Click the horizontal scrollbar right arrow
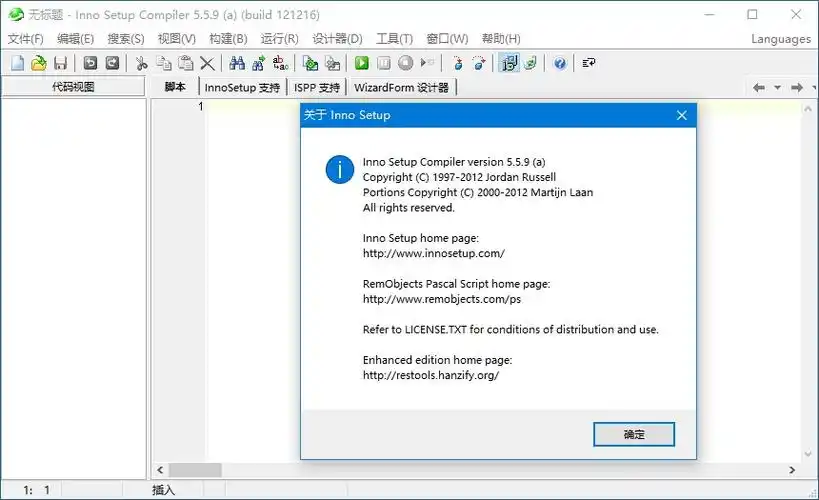This screenshot has height=500, width=819. click(x=792, y=470)
